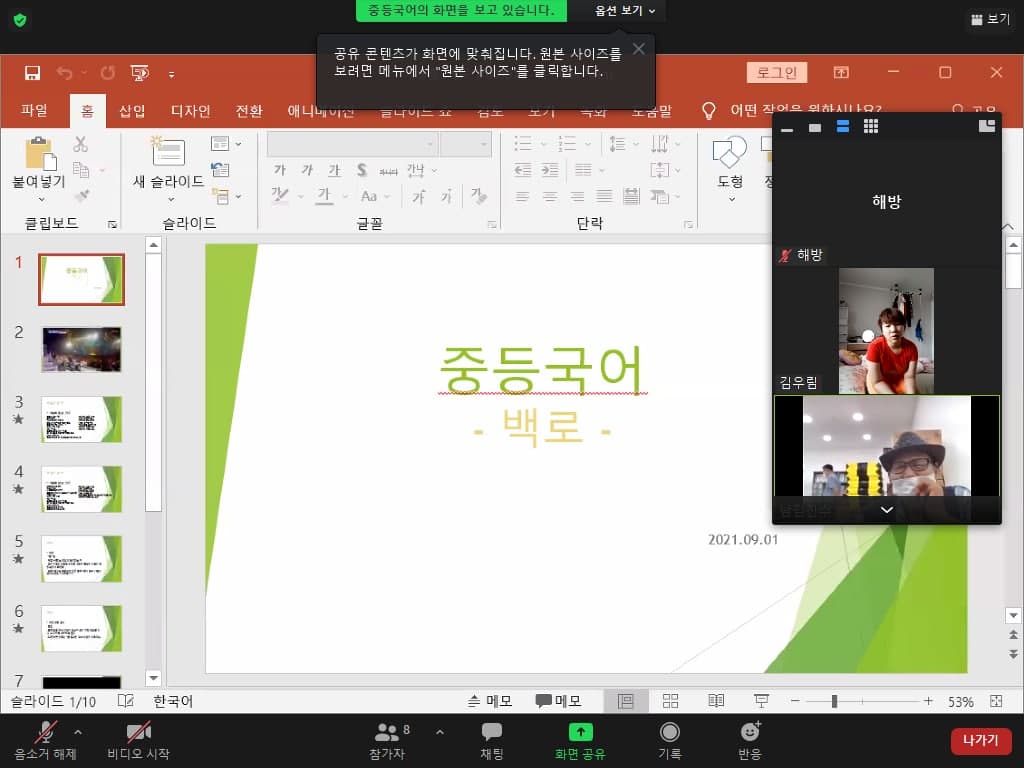Click the Copy icon in Clipboard group
This screenshot has width=1024, height=768.
81,170
